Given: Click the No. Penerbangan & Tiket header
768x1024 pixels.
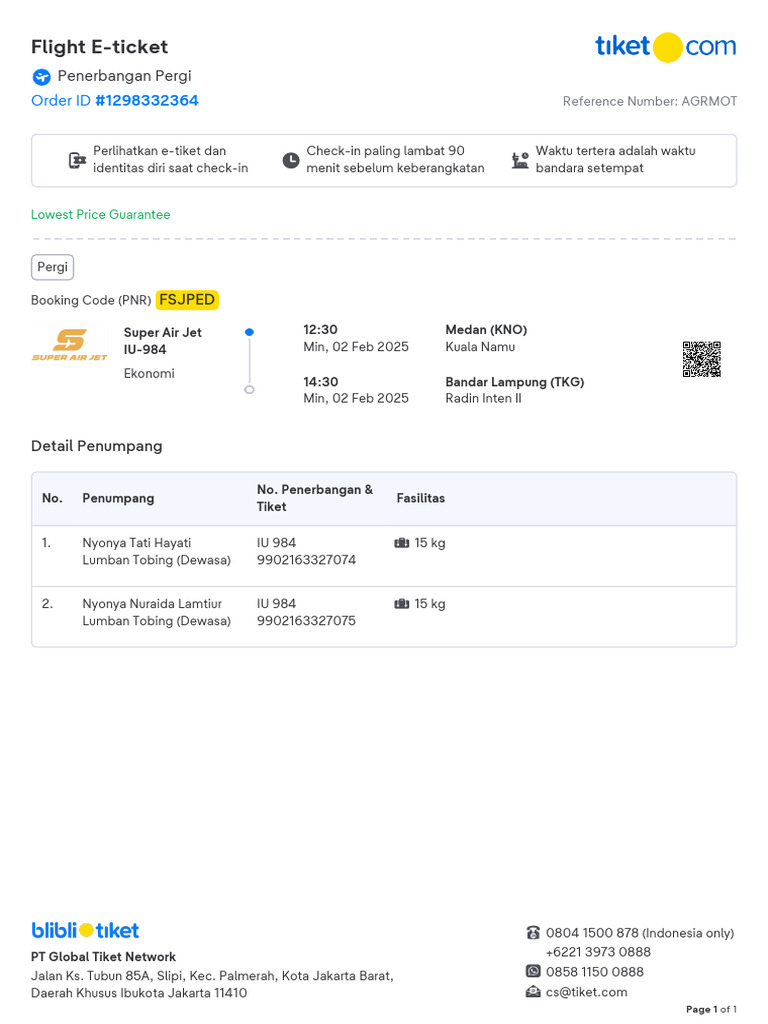Looking at the screenshot, I should click(315, 498).
